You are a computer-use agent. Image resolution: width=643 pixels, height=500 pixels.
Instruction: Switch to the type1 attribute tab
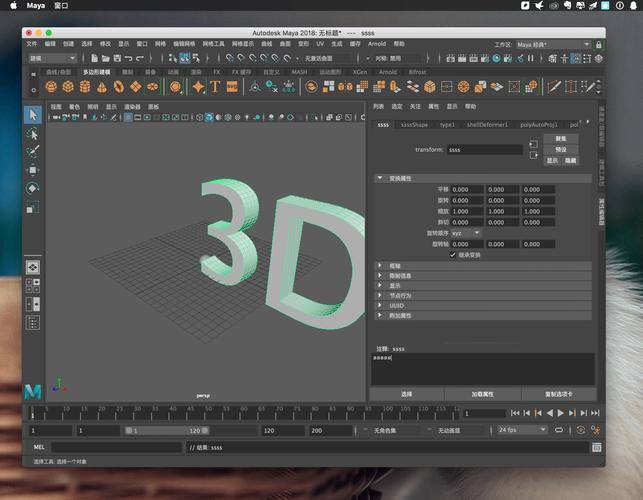coord(447,125)
